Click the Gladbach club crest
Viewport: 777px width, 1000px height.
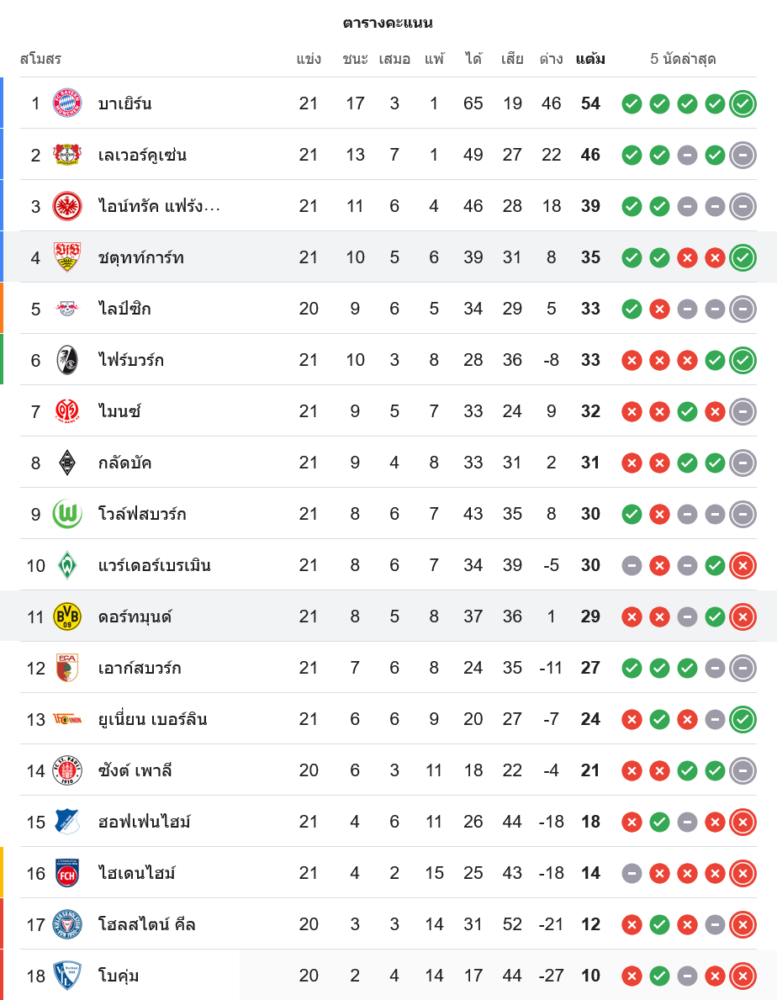tap(67, 462)
